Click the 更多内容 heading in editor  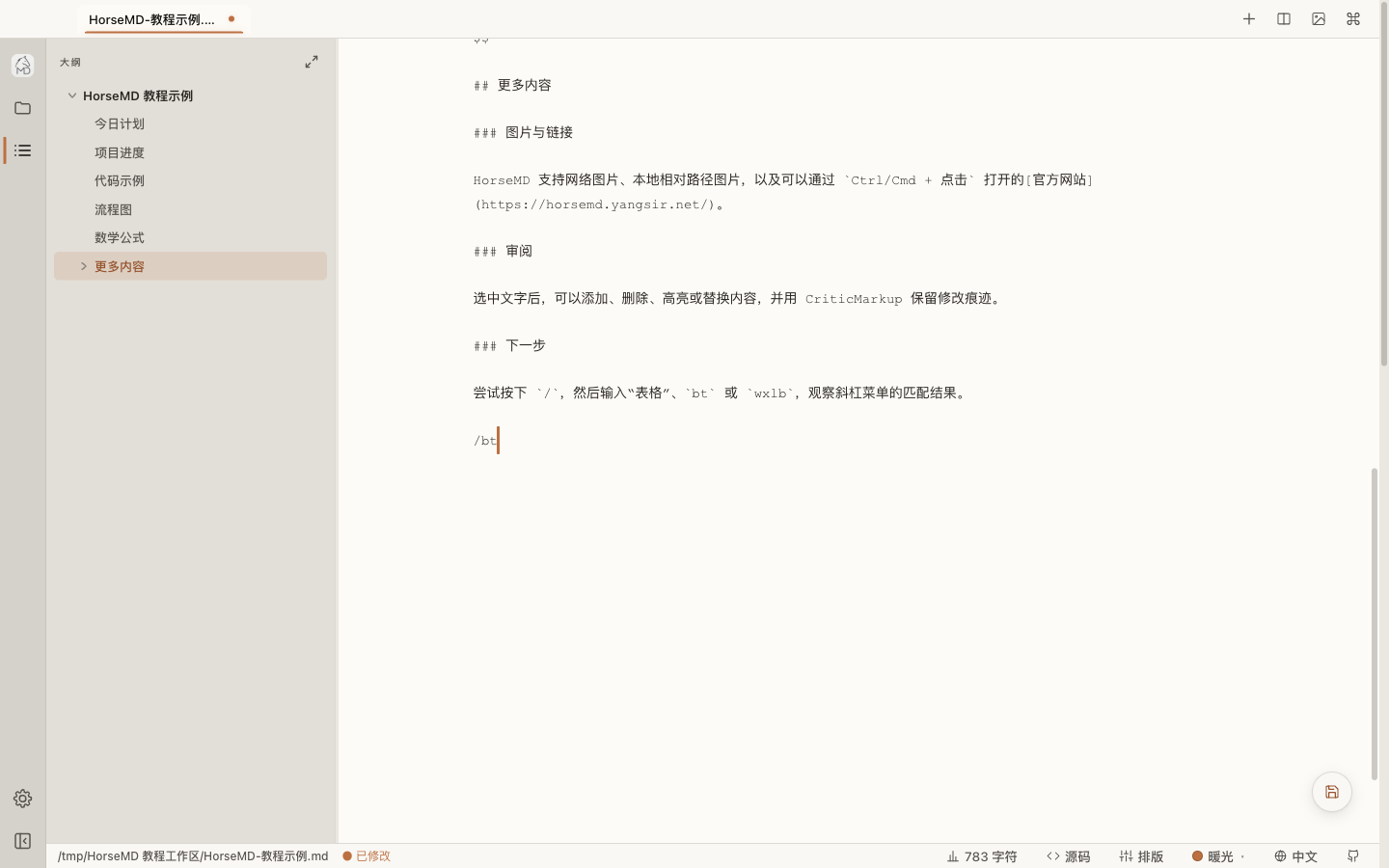tap(512, 85)
